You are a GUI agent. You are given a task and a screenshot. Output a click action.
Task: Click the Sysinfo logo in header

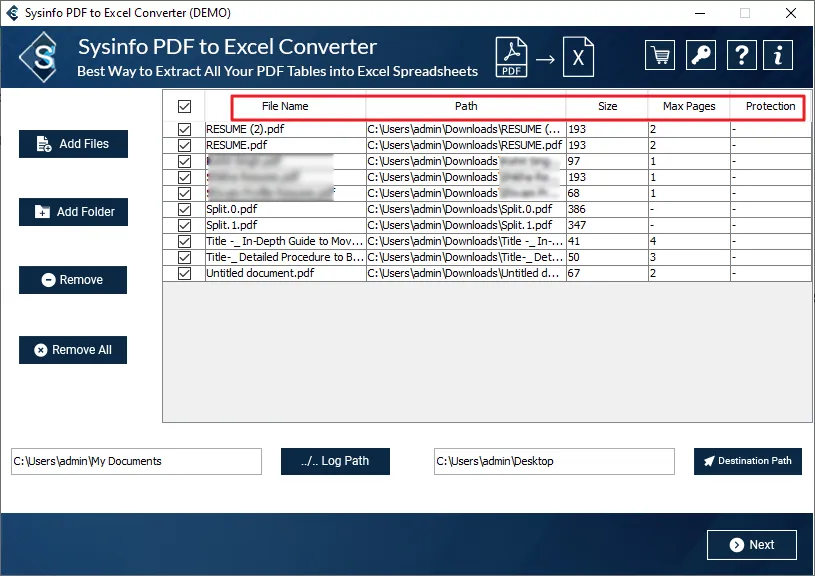click(x=43, y=57)
